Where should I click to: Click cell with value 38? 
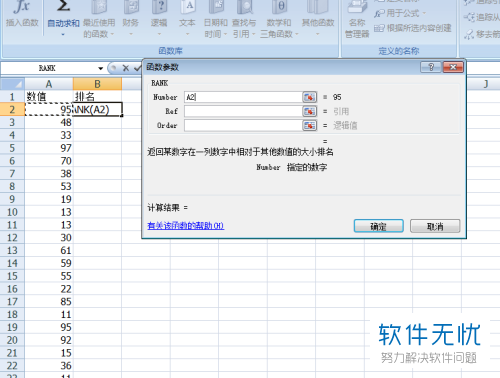[x=49, y=173]
